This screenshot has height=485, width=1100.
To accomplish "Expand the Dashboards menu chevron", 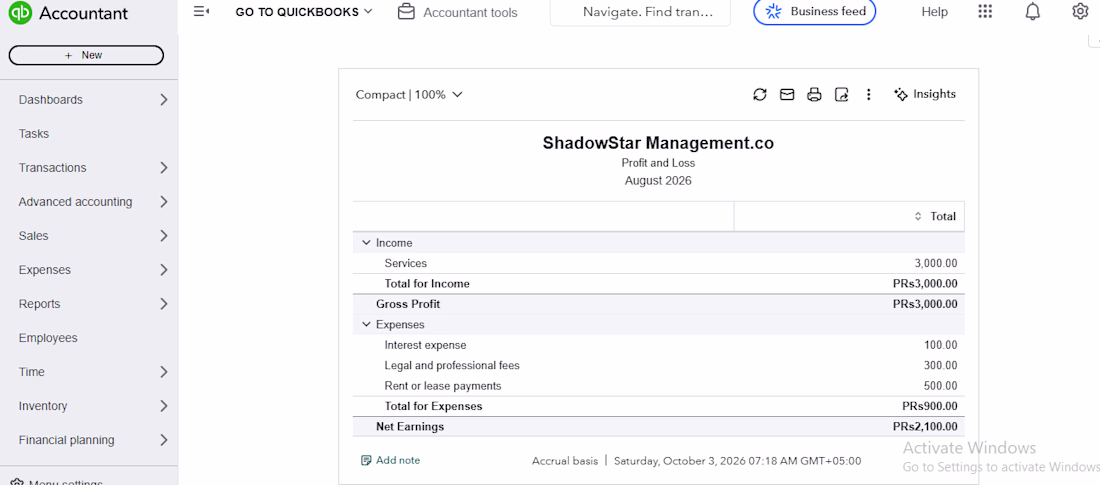I will tap(163, 100).
